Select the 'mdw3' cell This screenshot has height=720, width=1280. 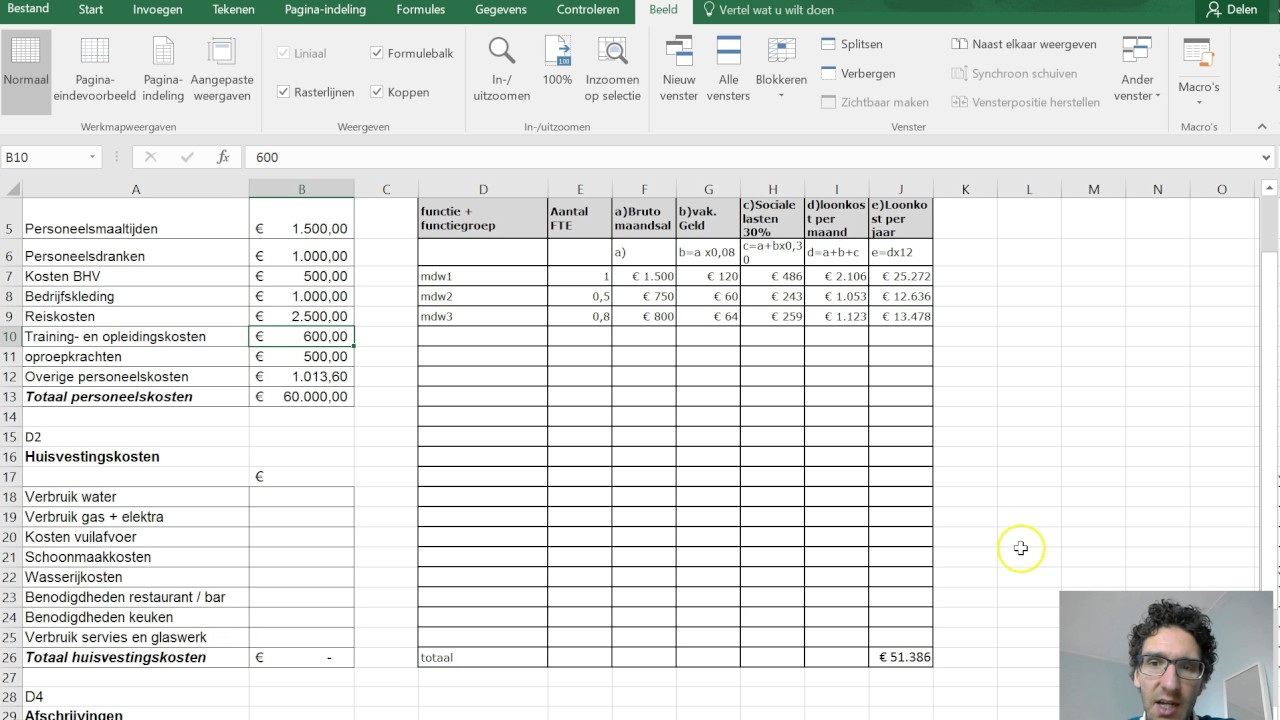click(483, 316)
